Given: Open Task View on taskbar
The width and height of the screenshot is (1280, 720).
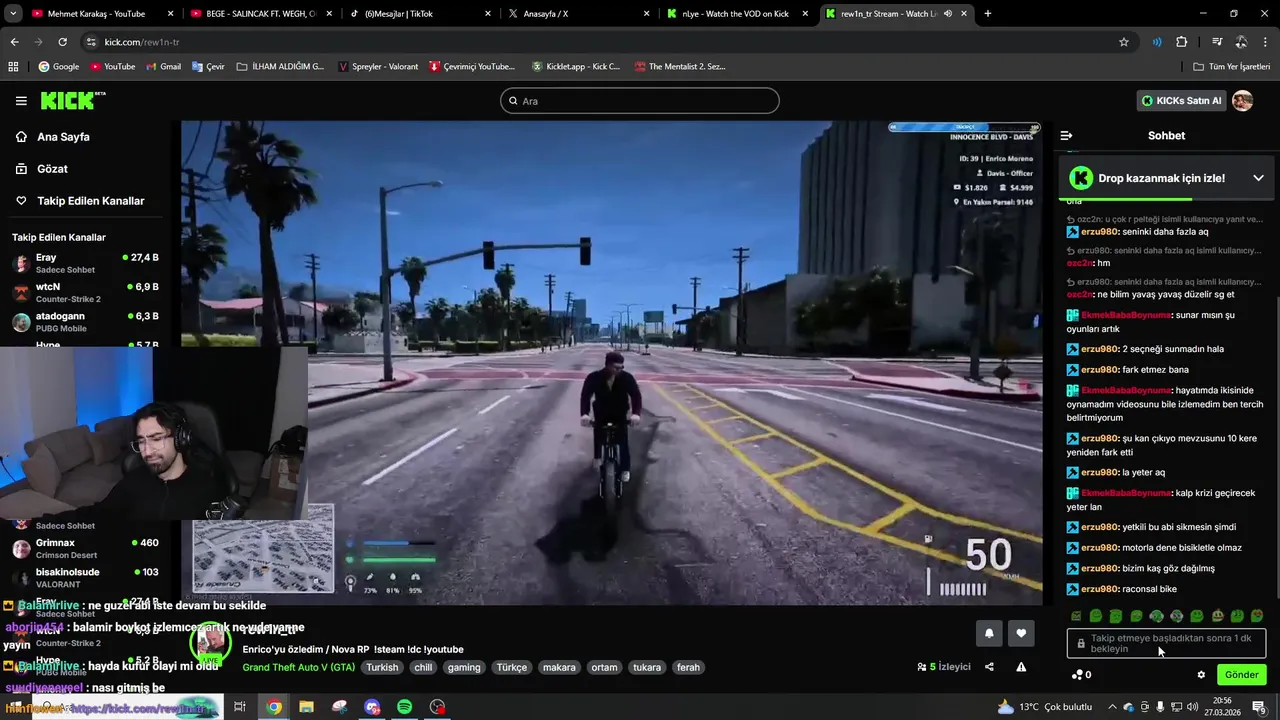Looking at the screenshot, I should [x=240, y=707].
